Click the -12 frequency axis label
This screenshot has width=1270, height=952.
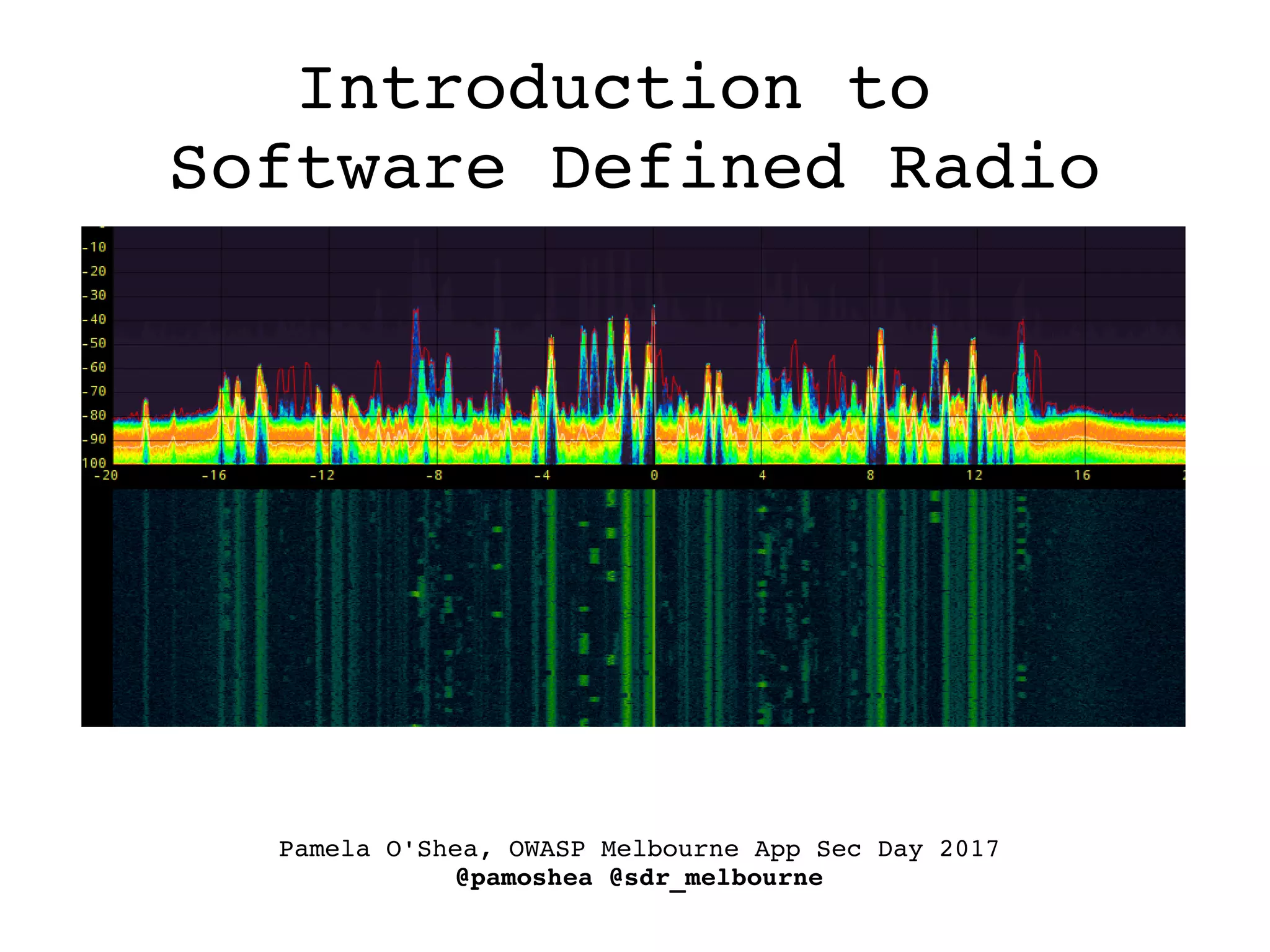click(321, 476)
